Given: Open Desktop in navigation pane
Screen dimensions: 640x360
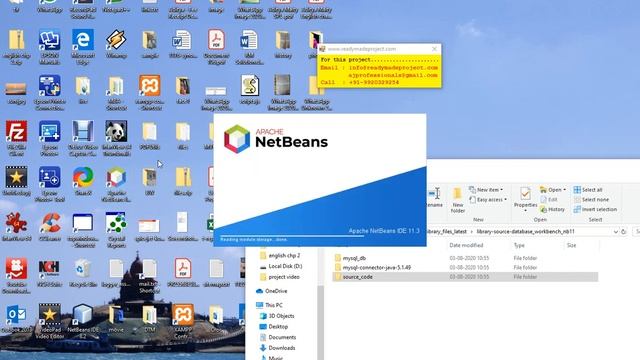Looking at the screenshot, I should click(278, 327).
